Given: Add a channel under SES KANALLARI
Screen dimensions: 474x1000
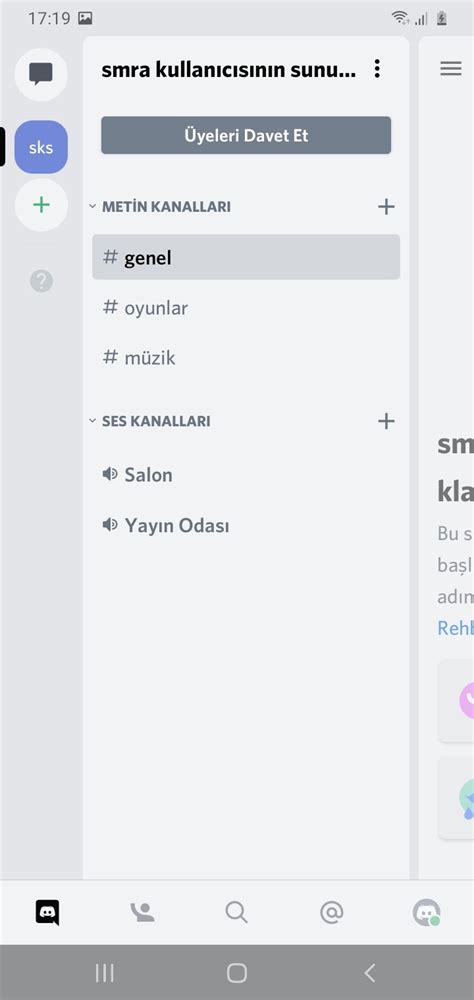Looking at the screenshot, I should click(x=386, y=421).
